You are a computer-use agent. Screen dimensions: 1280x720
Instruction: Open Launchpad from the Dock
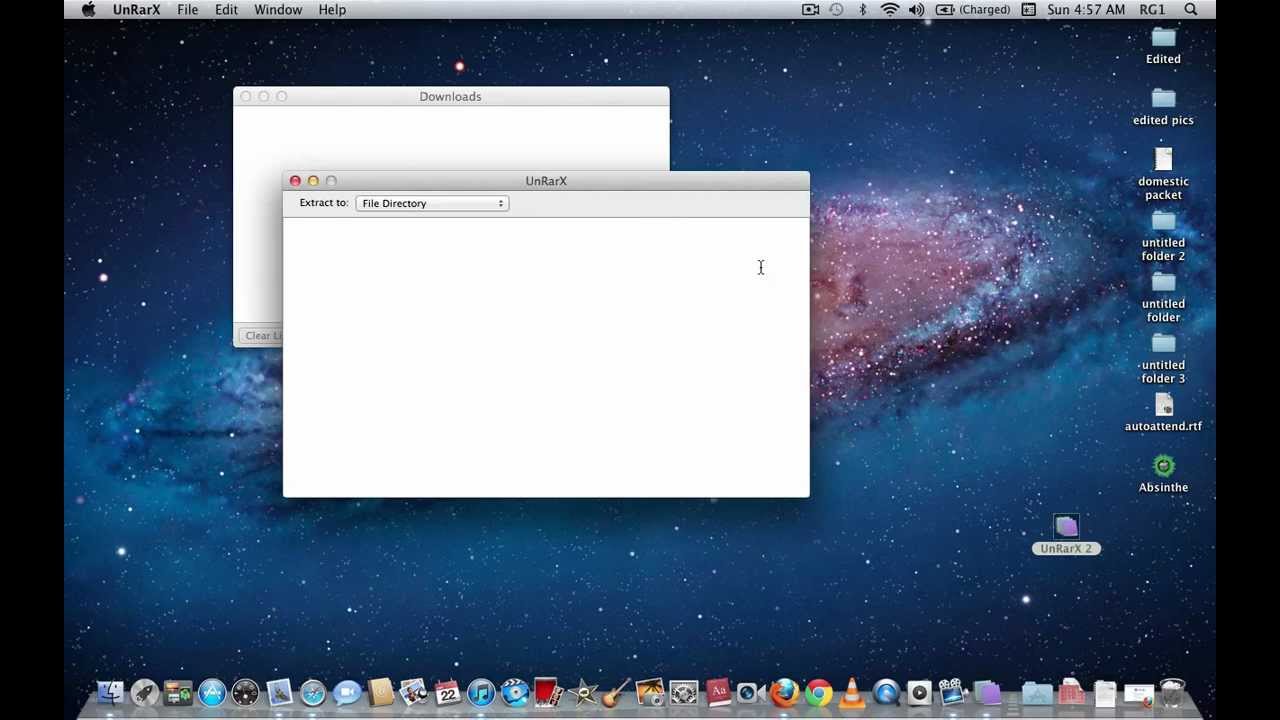coord(144,692)
